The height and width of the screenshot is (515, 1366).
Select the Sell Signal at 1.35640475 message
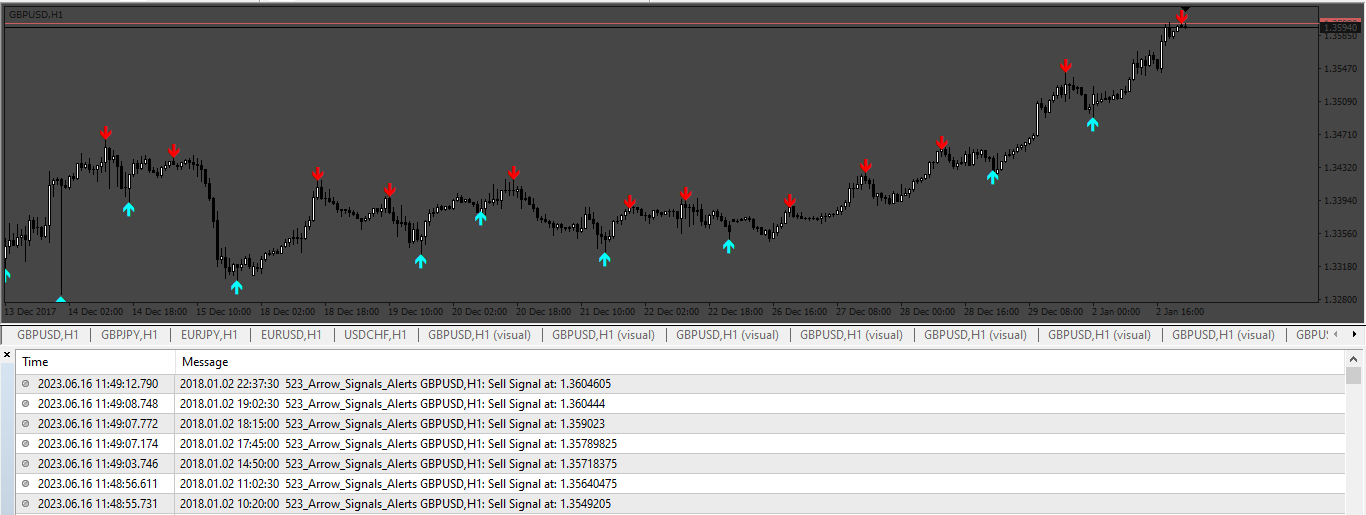[x=399, y=484]
